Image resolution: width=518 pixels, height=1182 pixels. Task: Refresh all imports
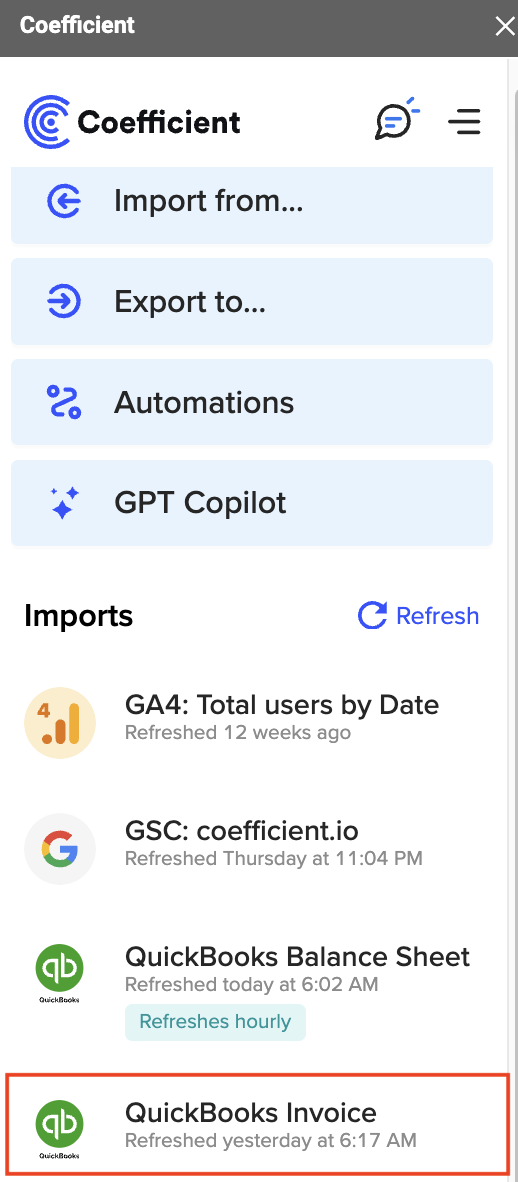click(x=418, y=616)
